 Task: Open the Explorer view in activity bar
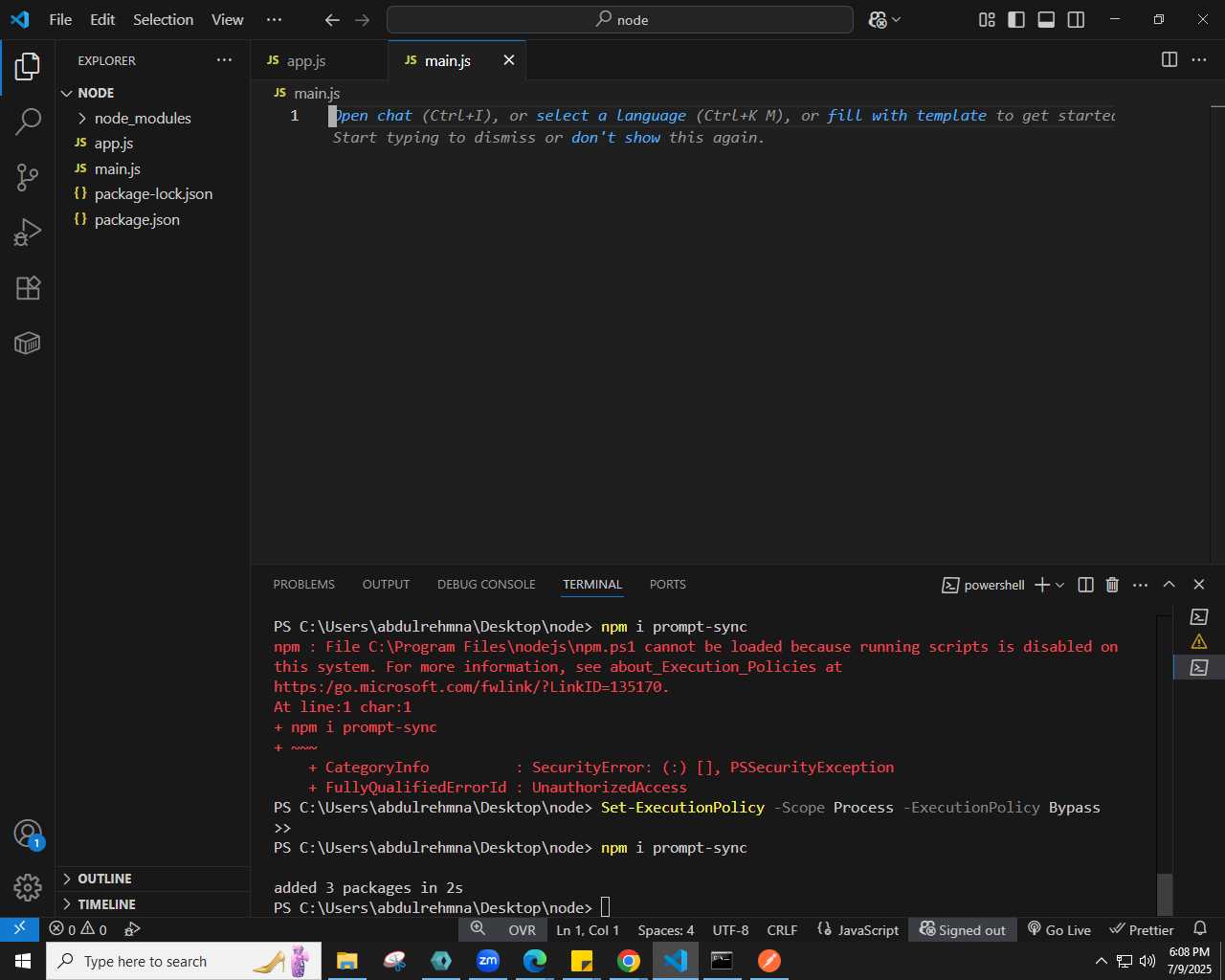point(28,66)
